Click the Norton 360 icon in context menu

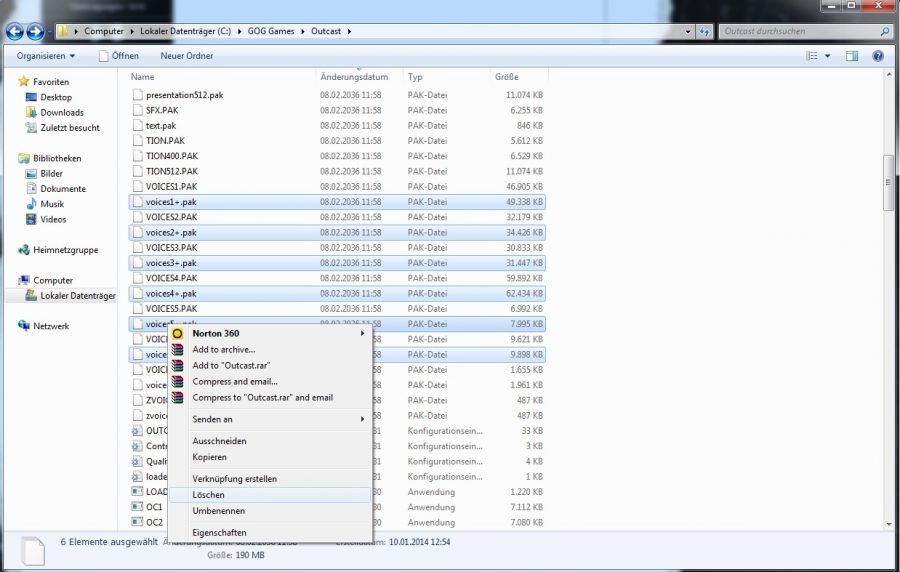click(178, 333)
